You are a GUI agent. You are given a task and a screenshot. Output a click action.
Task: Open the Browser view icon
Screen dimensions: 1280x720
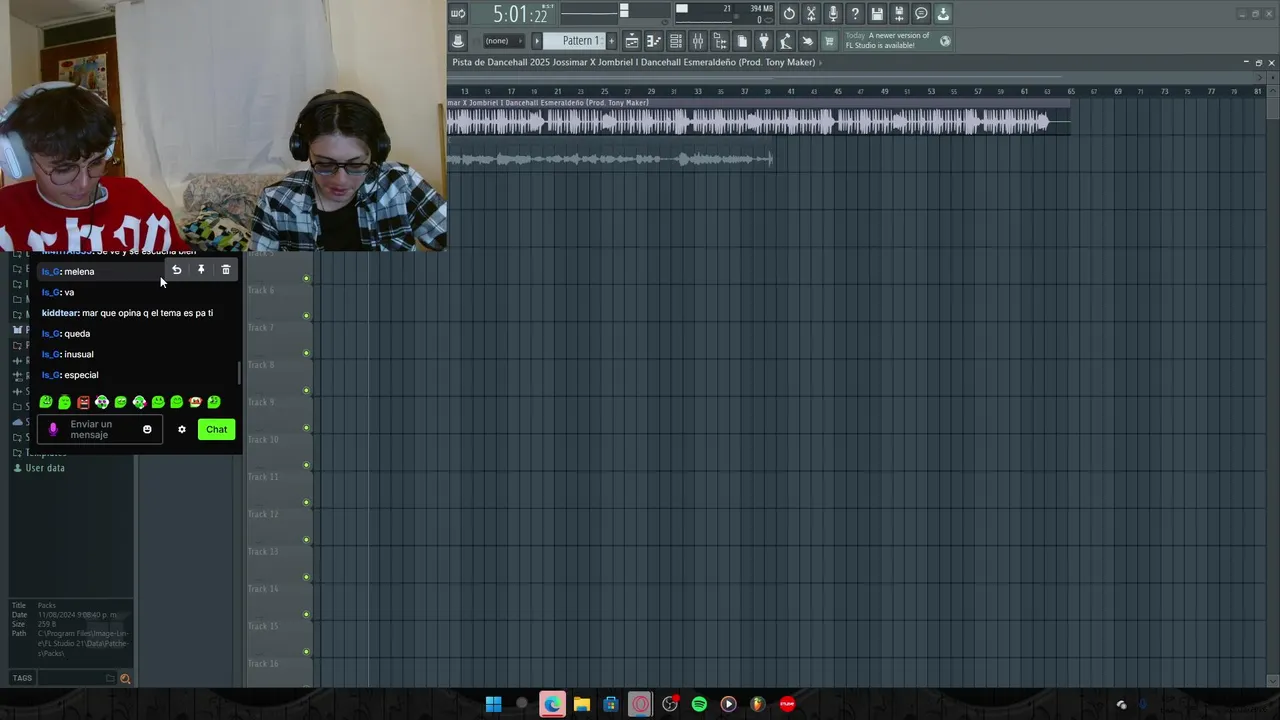click(x=720, y=41)
